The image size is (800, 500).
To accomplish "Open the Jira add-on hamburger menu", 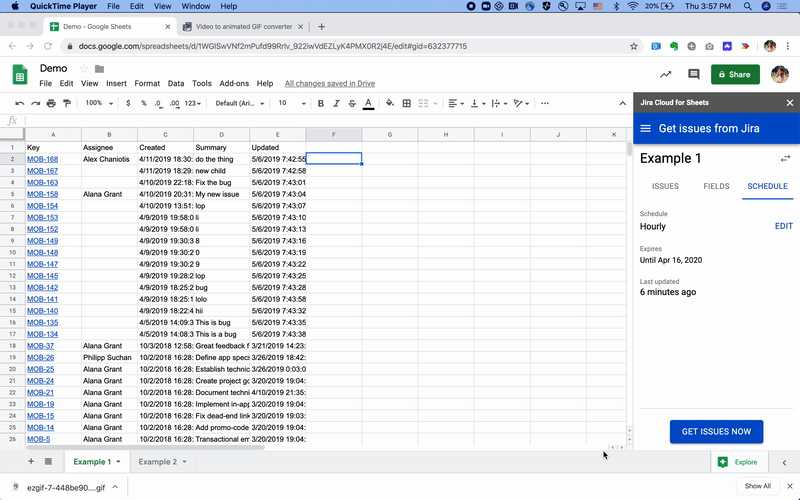I will 645,129.
